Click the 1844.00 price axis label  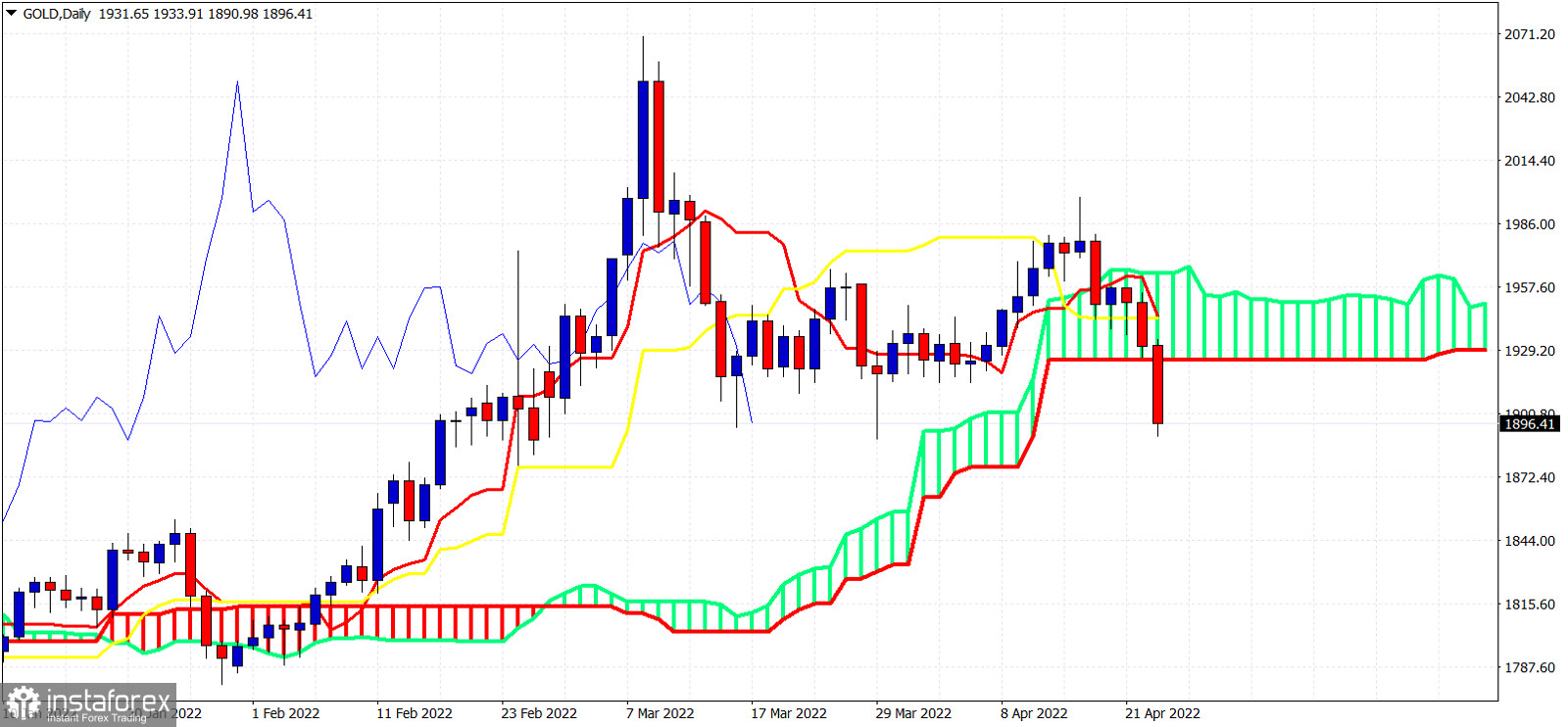(1530, 541)
